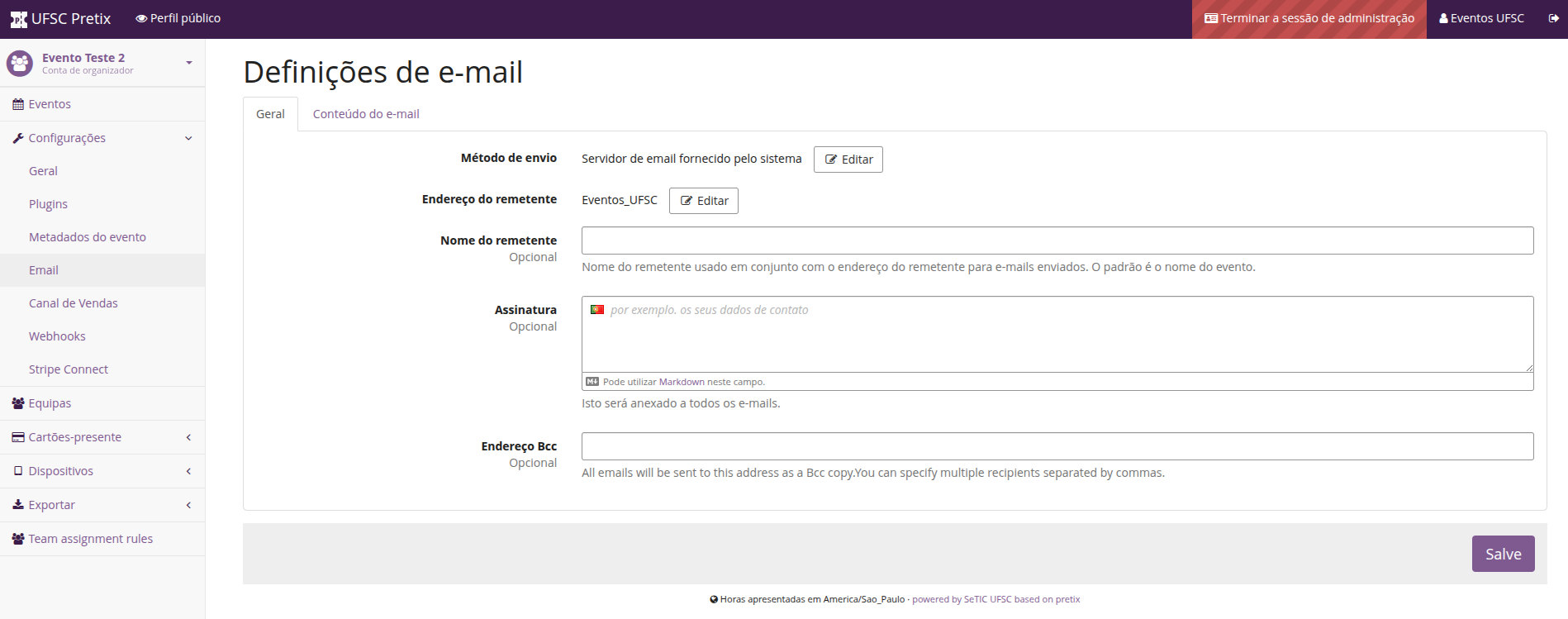This screenshot has height=619, width=1568.
Task: Open Eventos UFSC user menu
Action: 1482,18
